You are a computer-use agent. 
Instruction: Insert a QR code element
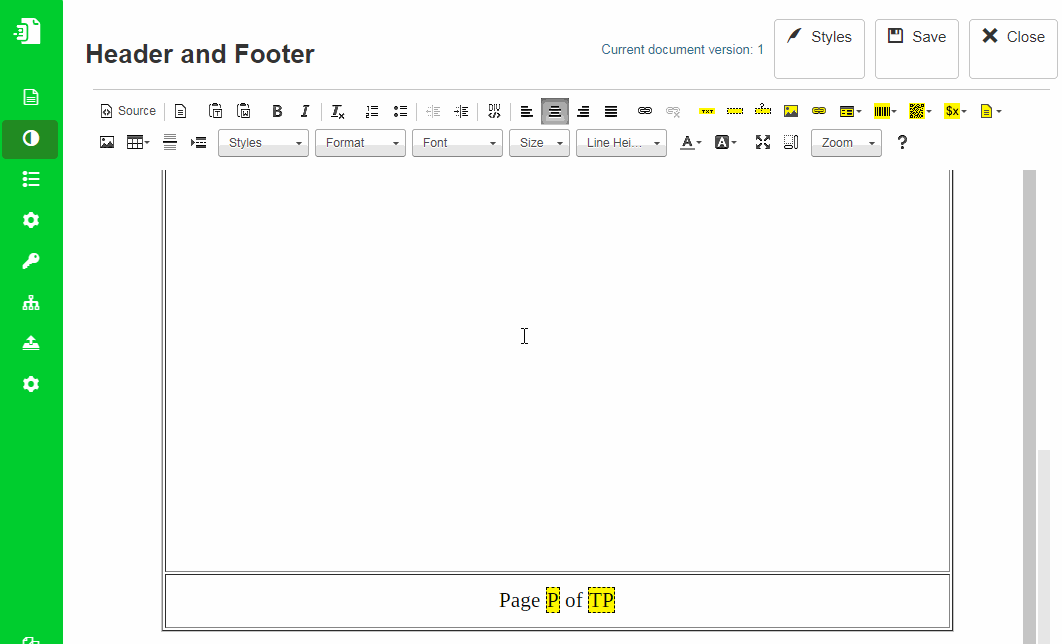[916, 111]
